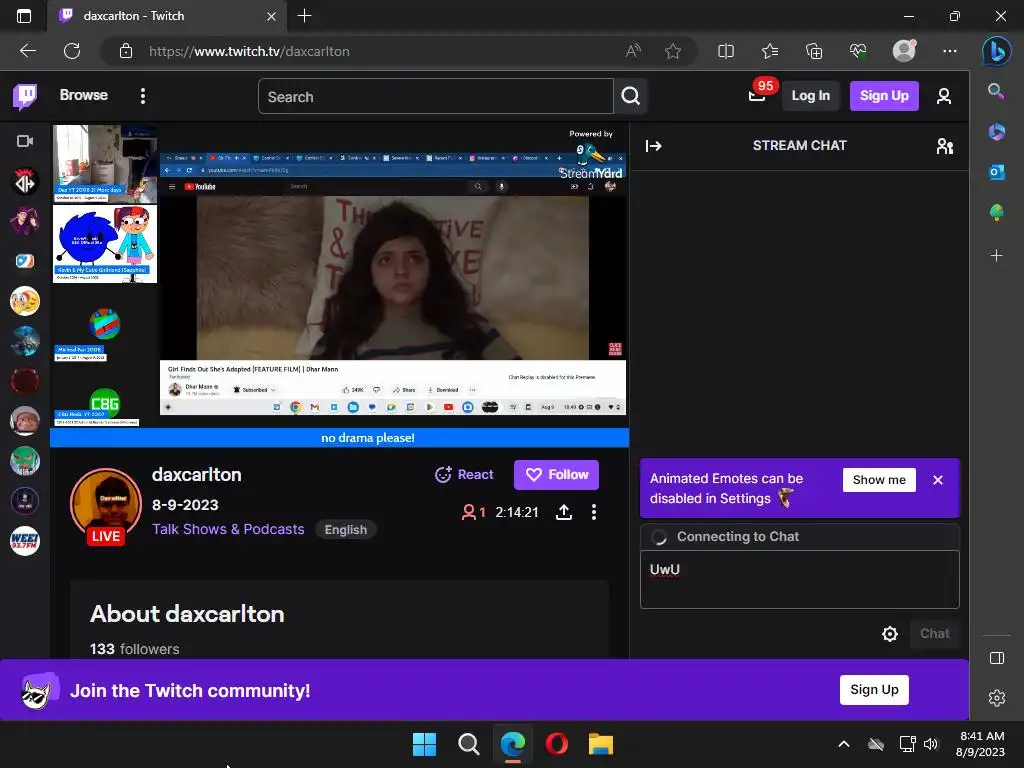Viewport: 1024px width, 768px height.
Task: Open Read aloud in address bar
Action: pyautogui.click(x=633, y=51)
